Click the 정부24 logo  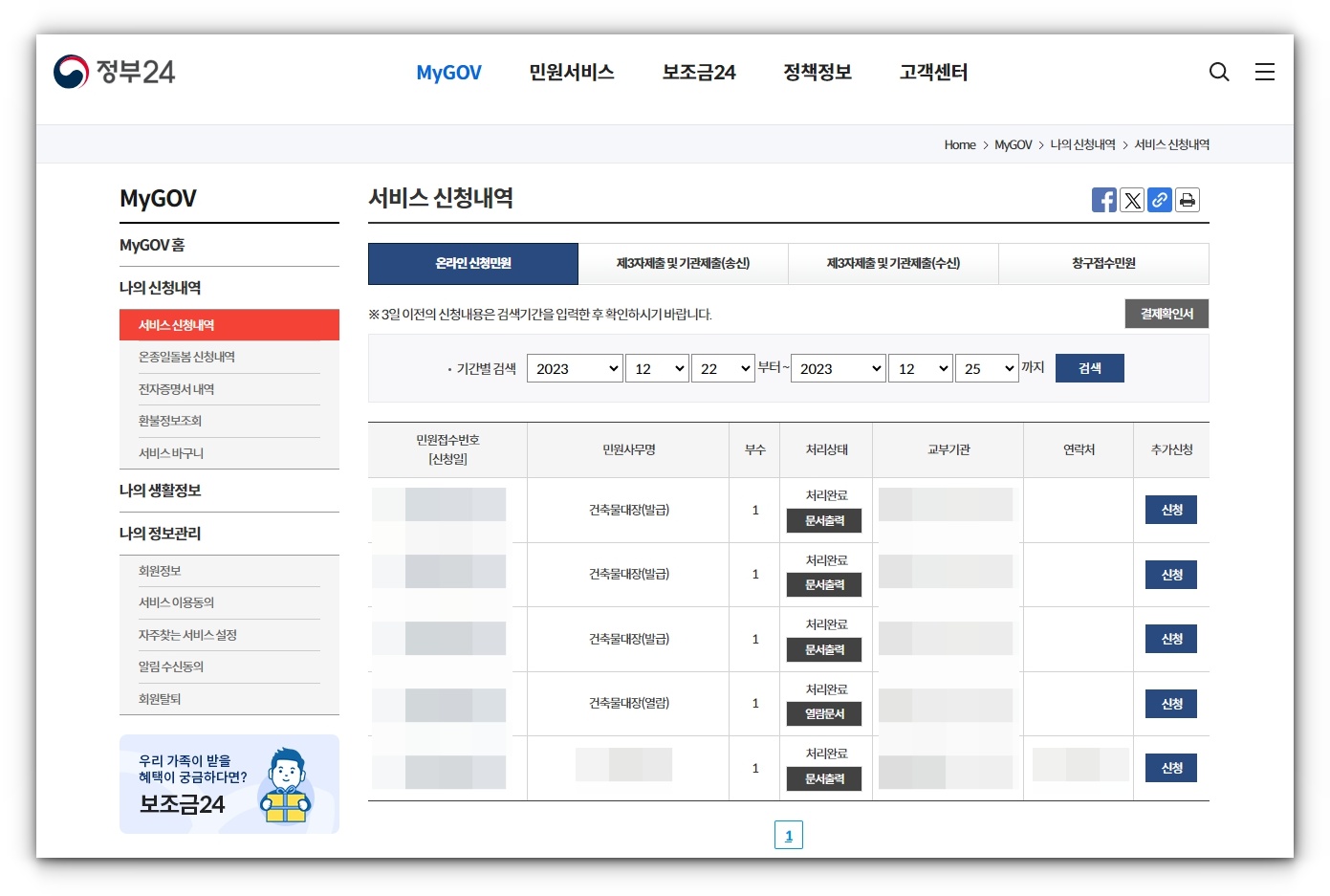[114, 70]
